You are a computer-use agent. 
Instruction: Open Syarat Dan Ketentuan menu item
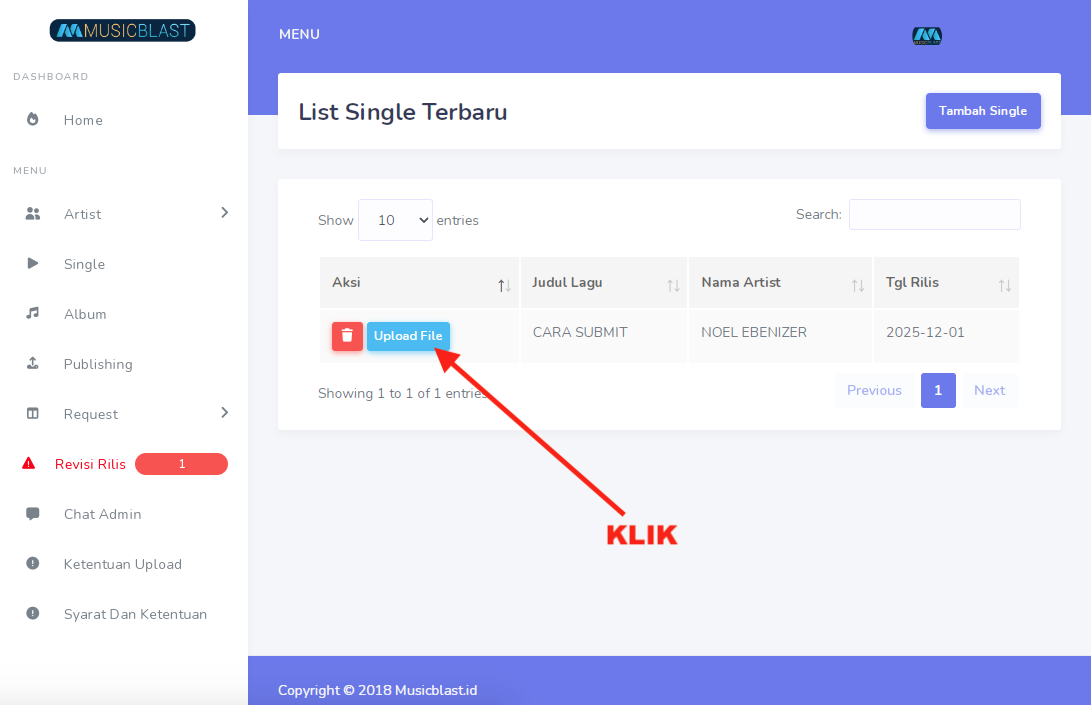135,614
